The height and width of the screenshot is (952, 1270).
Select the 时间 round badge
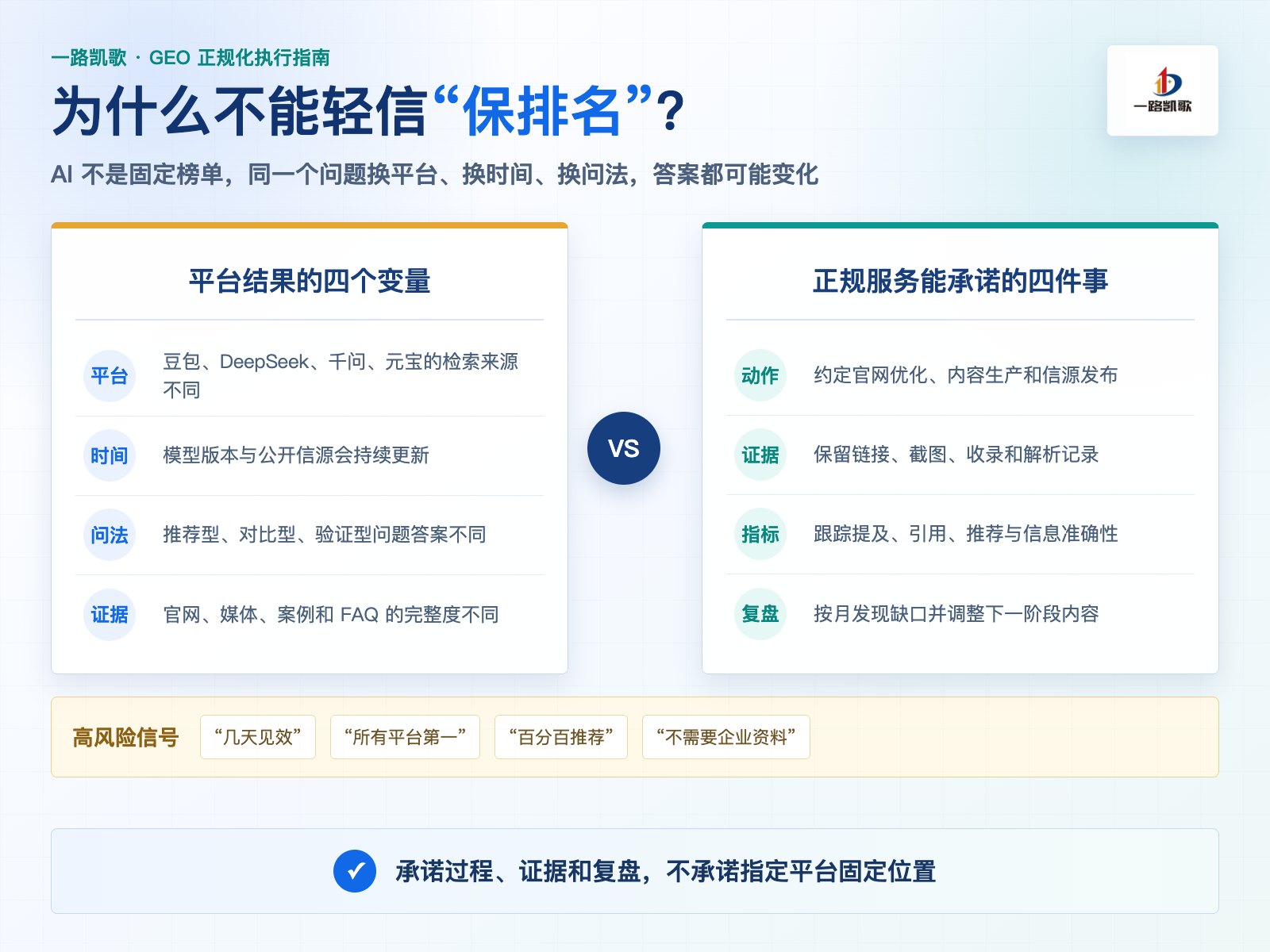click(110, 455)
